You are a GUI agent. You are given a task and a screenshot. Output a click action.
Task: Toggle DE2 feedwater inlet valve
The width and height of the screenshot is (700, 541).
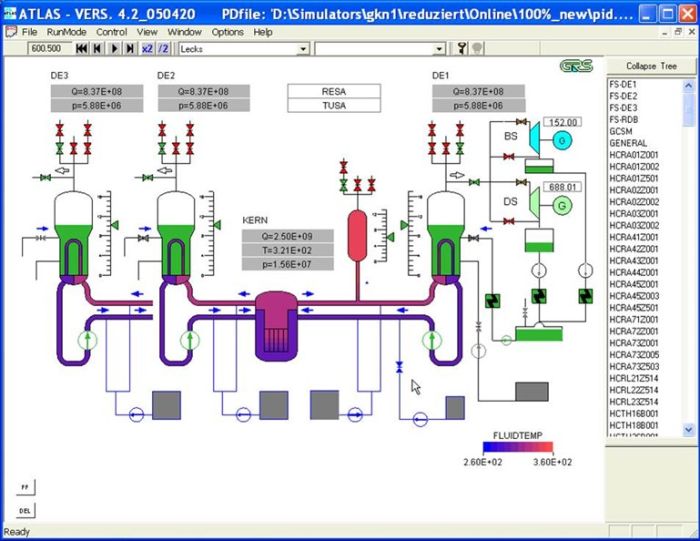(143, 238)
